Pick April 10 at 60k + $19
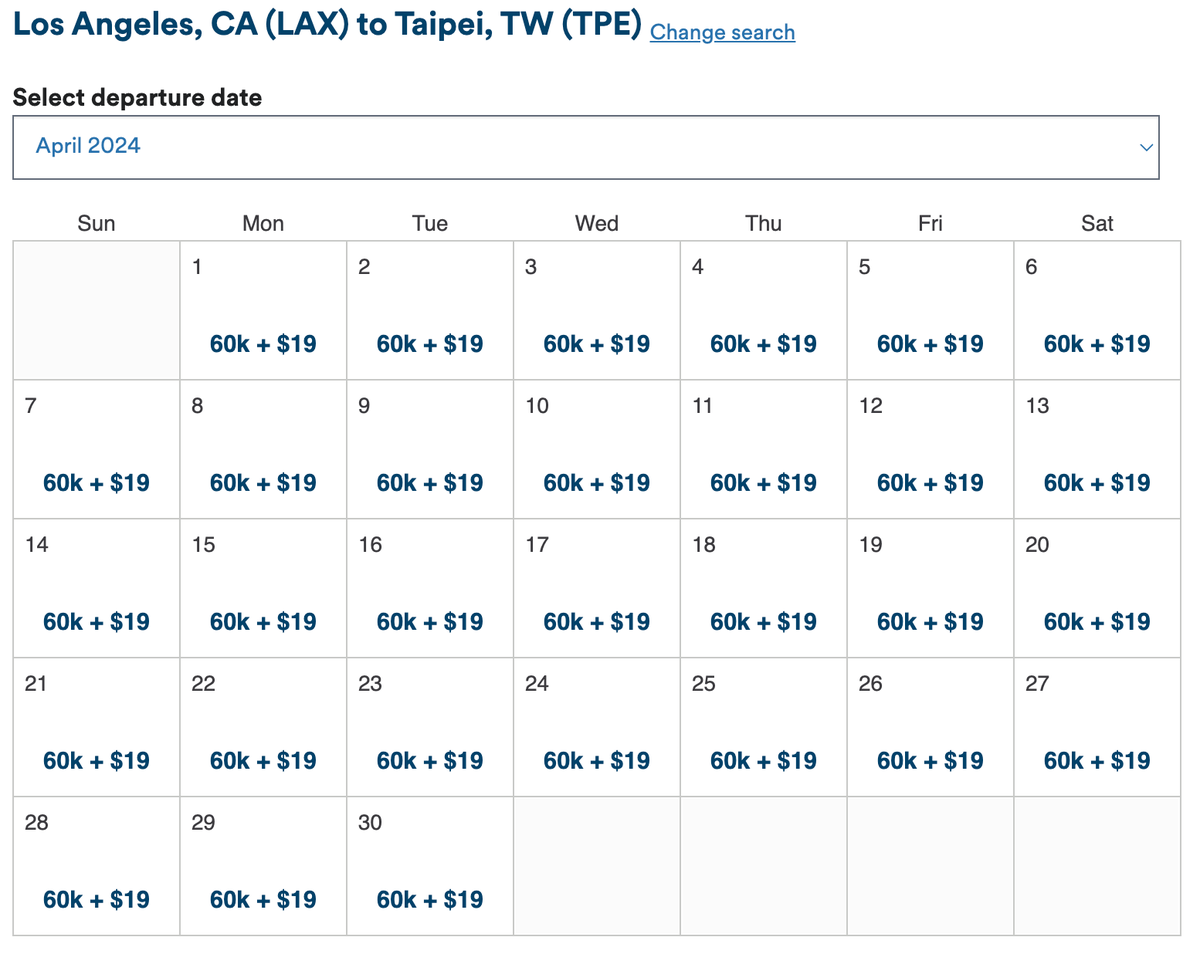Screen dimensions: 1200x954 click(x=597, y=483)
